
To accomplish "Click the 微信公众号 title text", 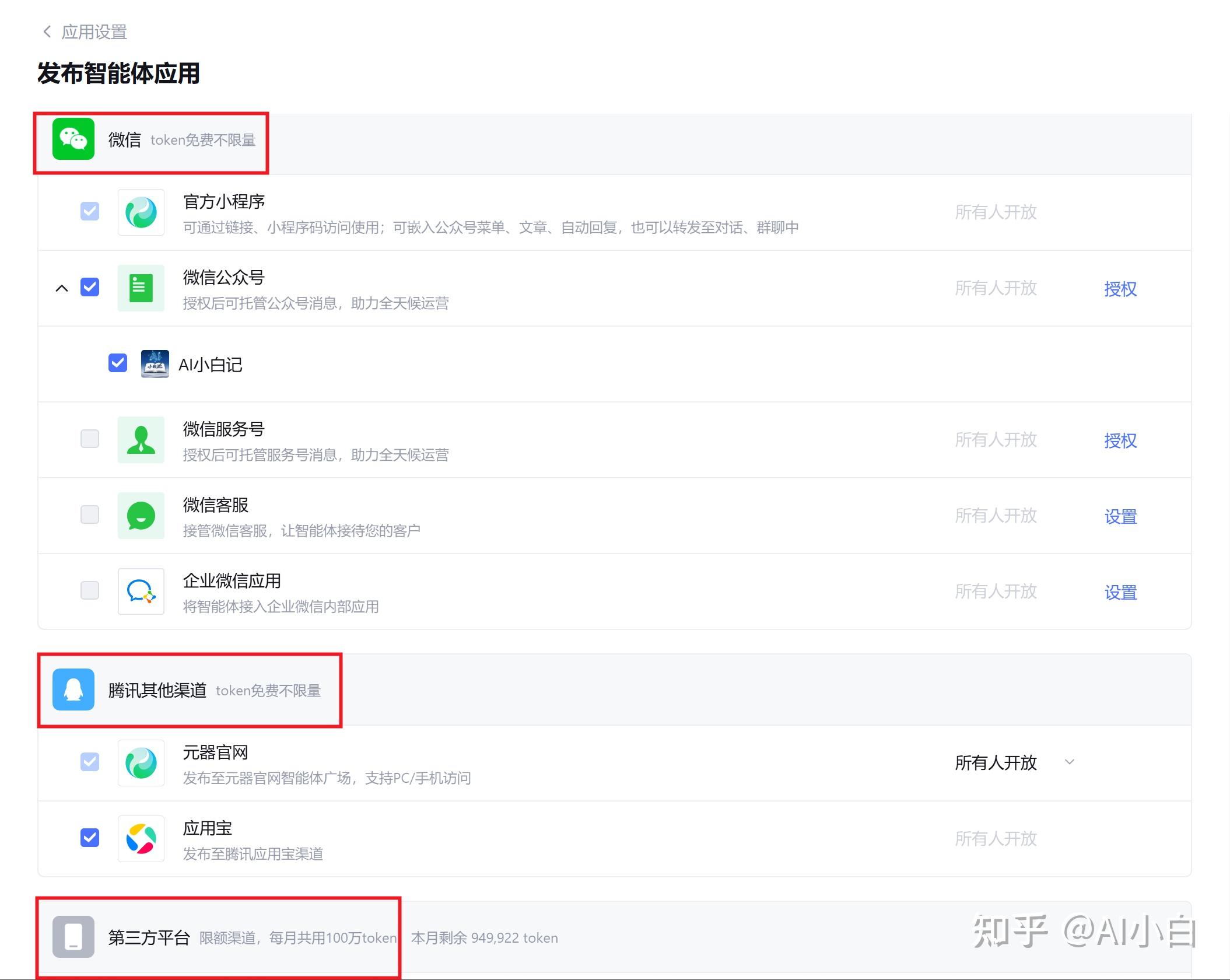I will [x=224, y=278].
